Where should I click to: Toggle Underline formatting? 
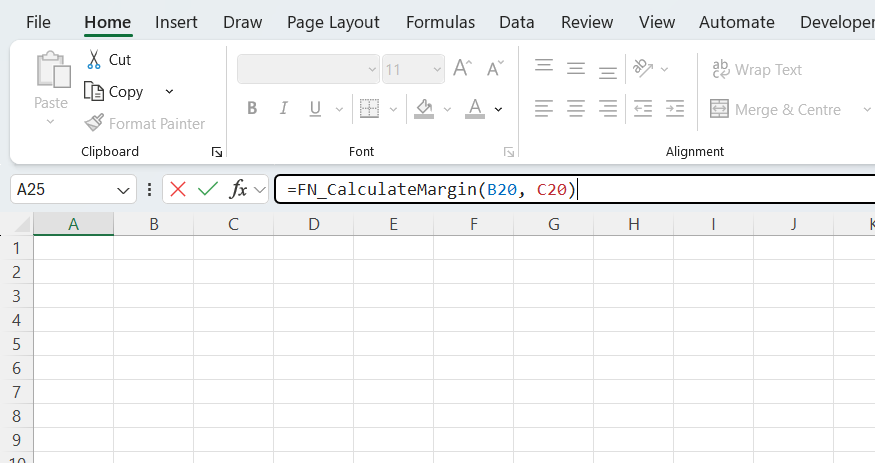315,108
